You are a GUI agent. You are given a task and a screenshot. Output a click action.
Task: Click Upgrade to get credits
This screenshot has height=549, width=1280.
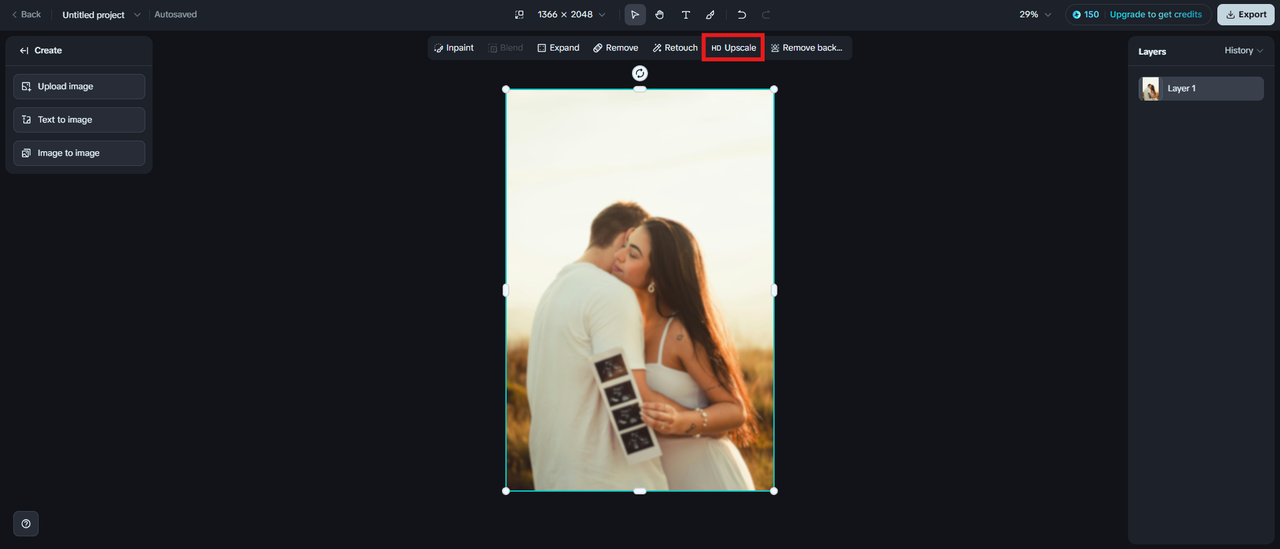(x=1156, y=15)
